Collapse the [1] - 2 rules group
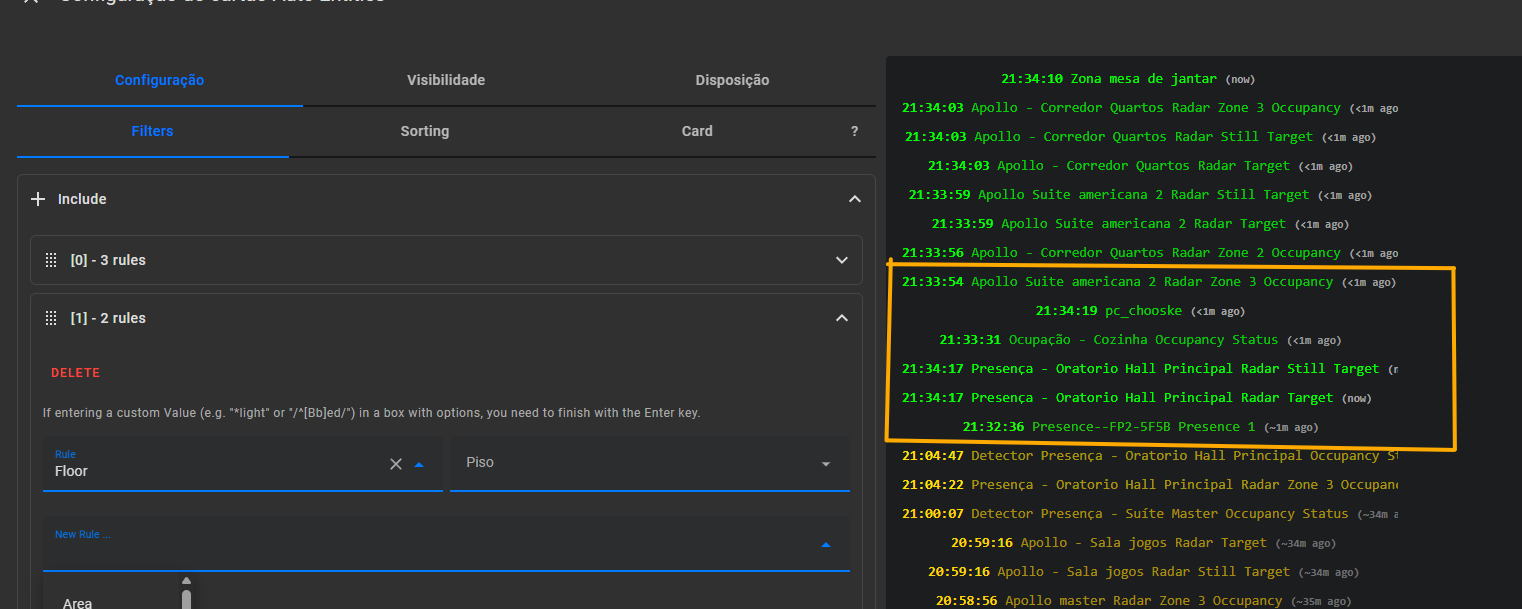 pos(841,318)
